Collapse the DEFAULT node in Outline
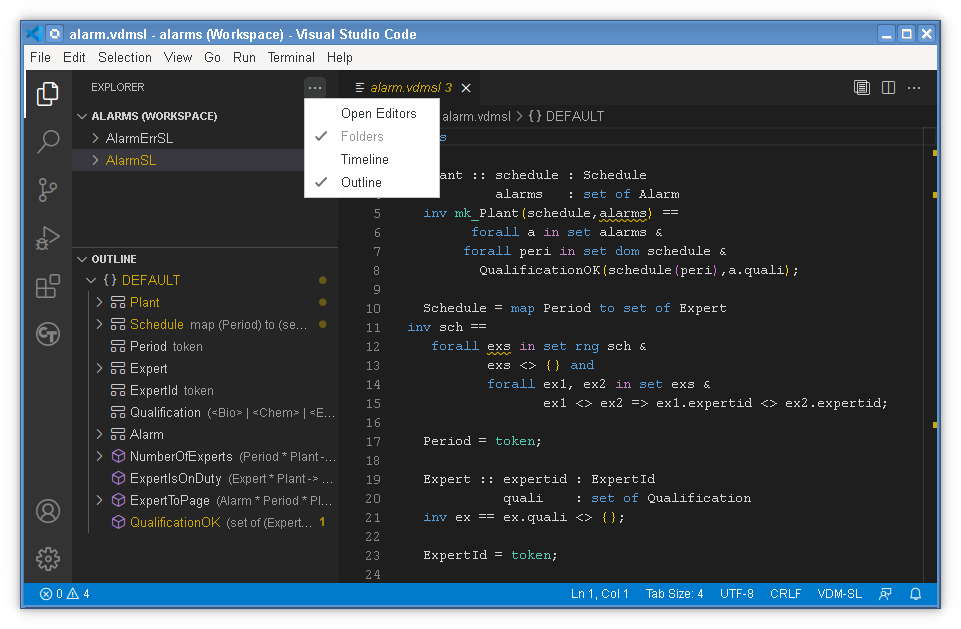Image resolution: width=961 pixels, height=629 pixels. 92,281
